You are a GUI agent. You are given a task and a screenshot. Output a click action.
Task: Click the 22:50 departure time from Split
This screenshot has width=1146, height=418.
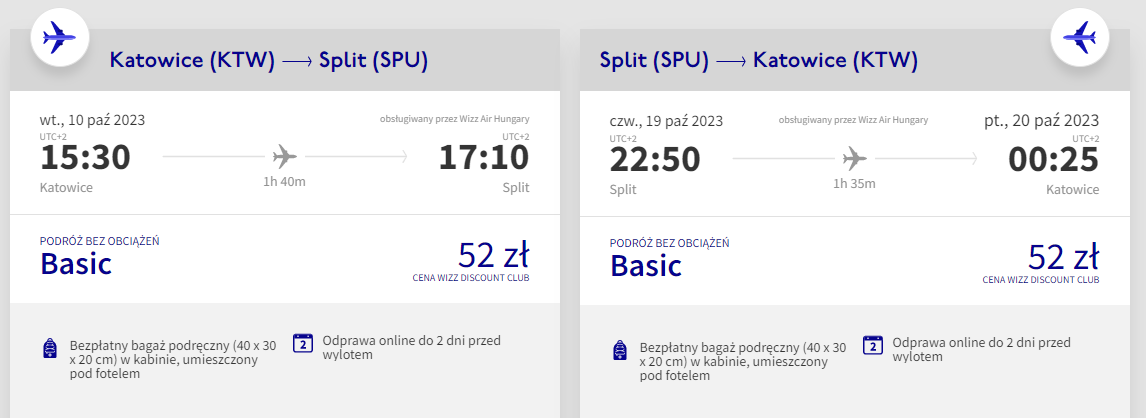(x=655, y=159)
